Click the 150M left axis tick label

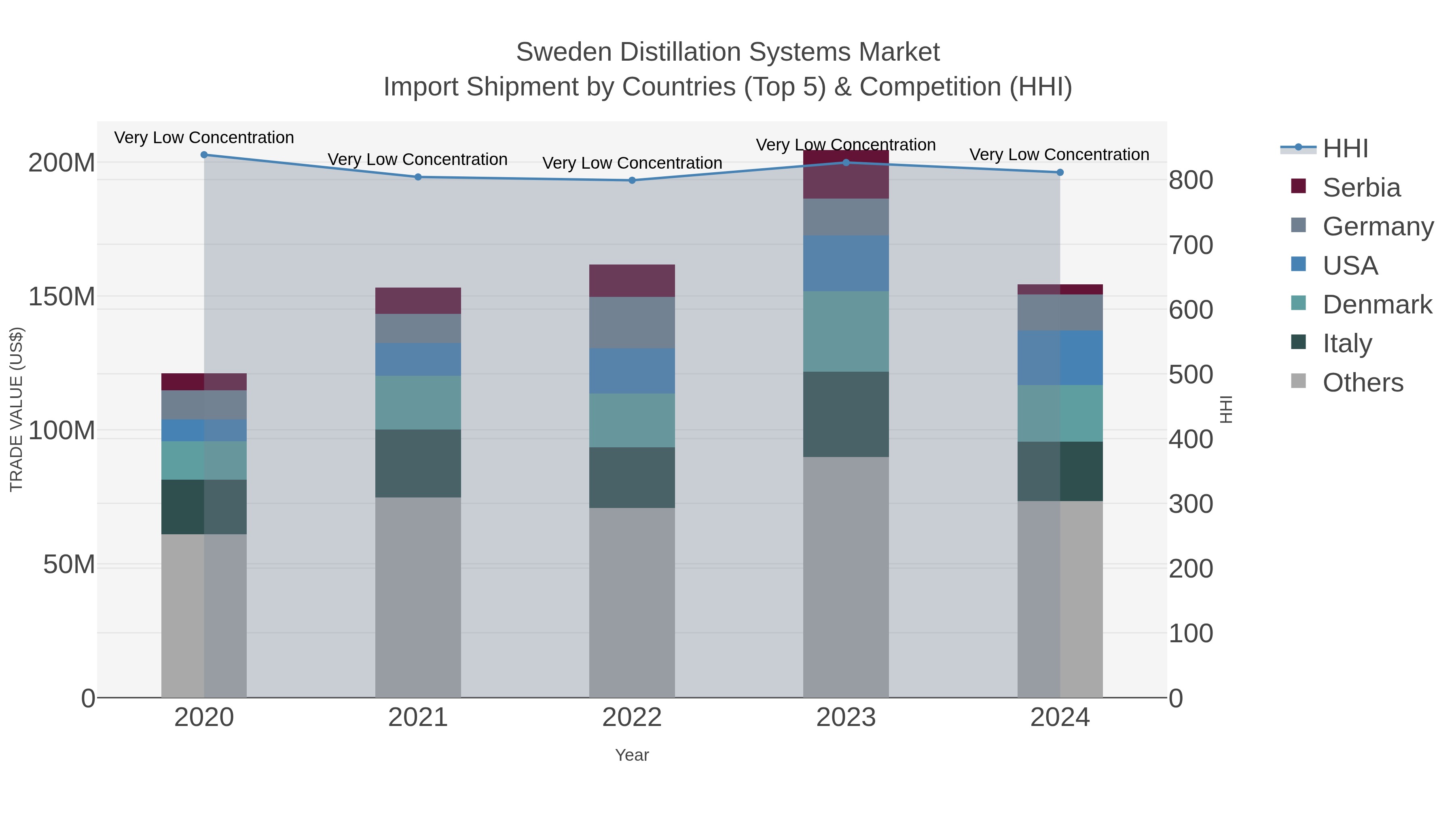61,297
